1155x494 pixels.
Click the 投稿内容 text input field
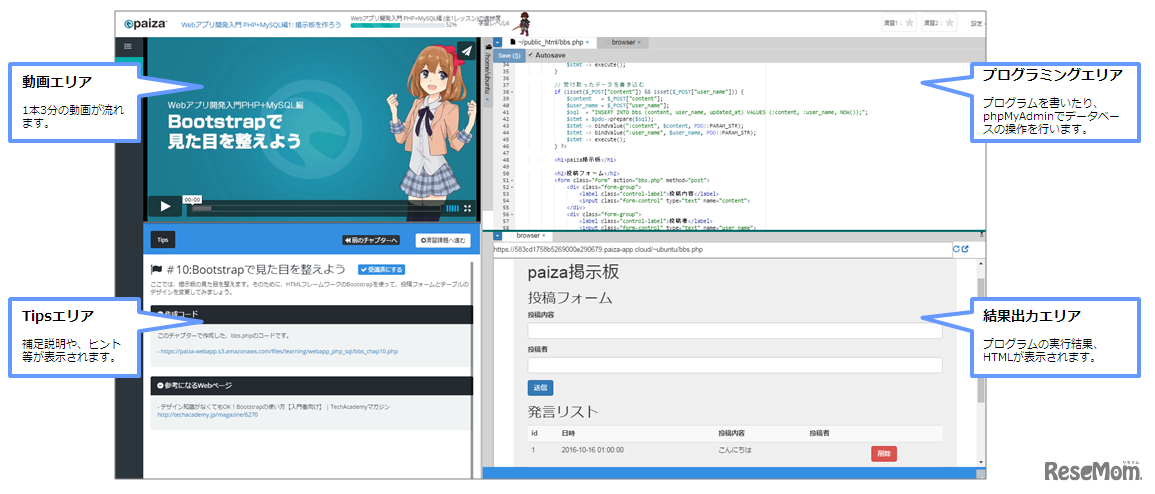pos(735,330)
